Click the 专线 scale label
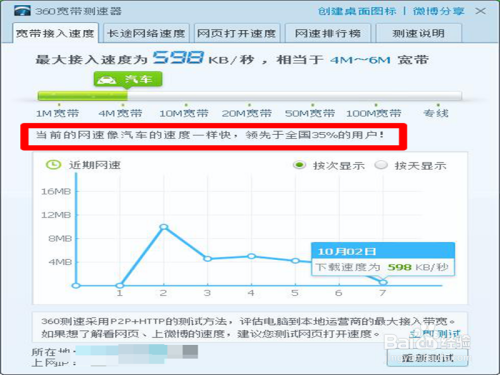500x375 pixels. pyautogui.click(x=436, y=113)
